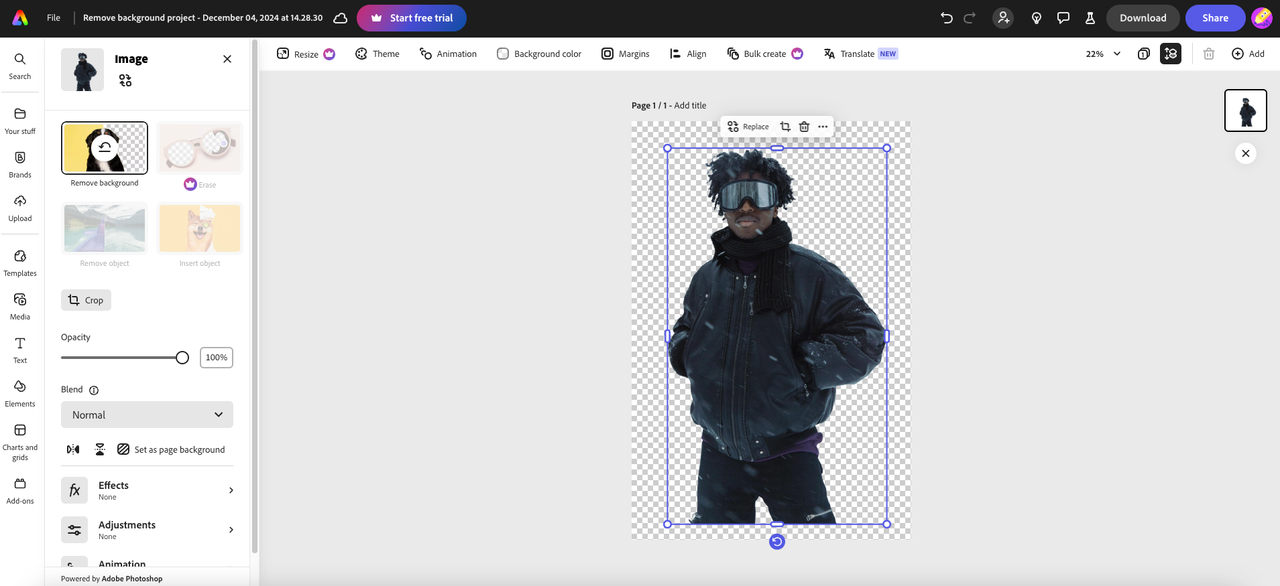Delete image via floating toolbar trash
The width and height of the screenshot is (1280, 586).
coord(804,127)
